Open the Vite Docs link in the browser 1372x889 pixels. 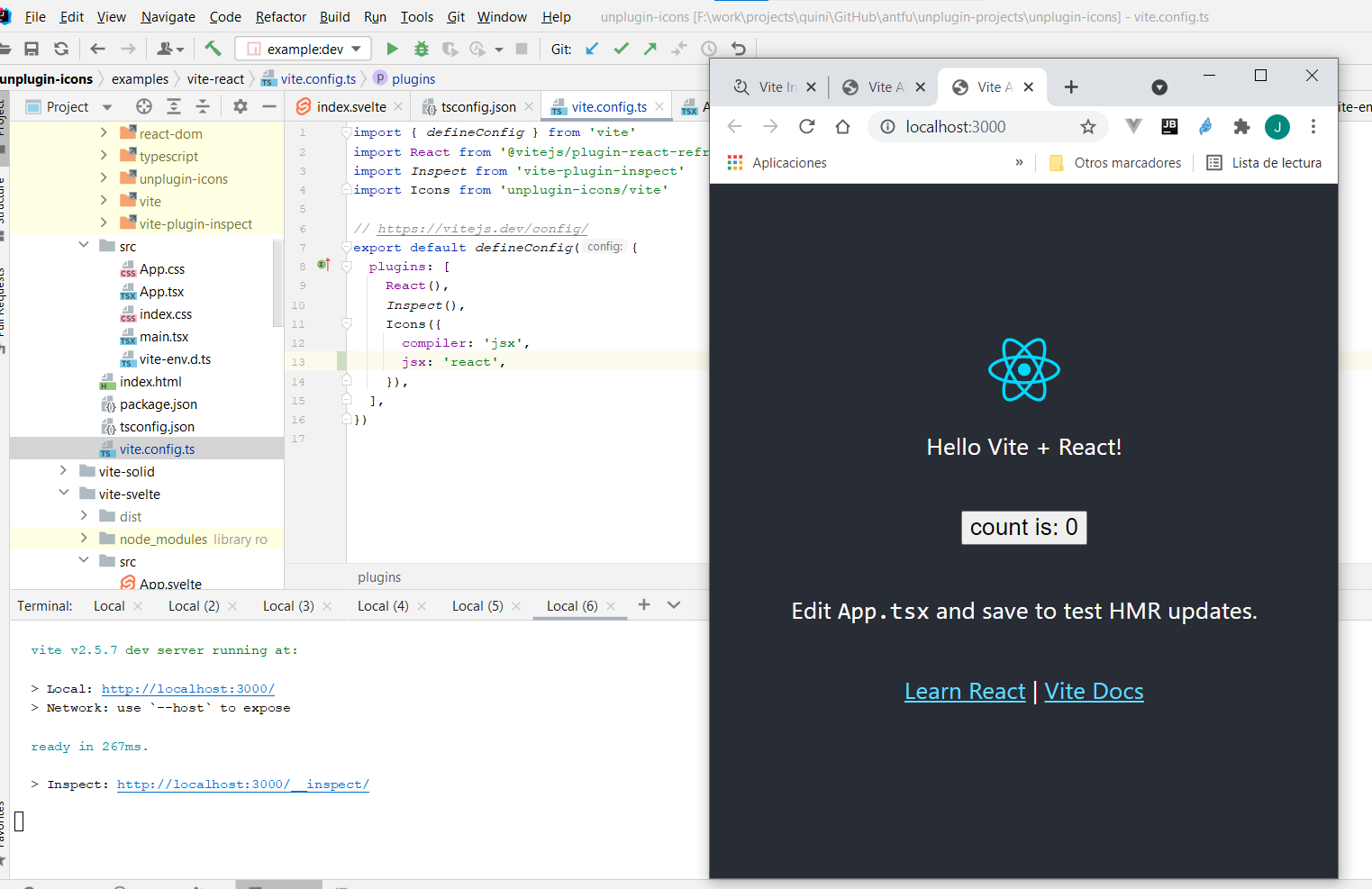coord(1094,691)
